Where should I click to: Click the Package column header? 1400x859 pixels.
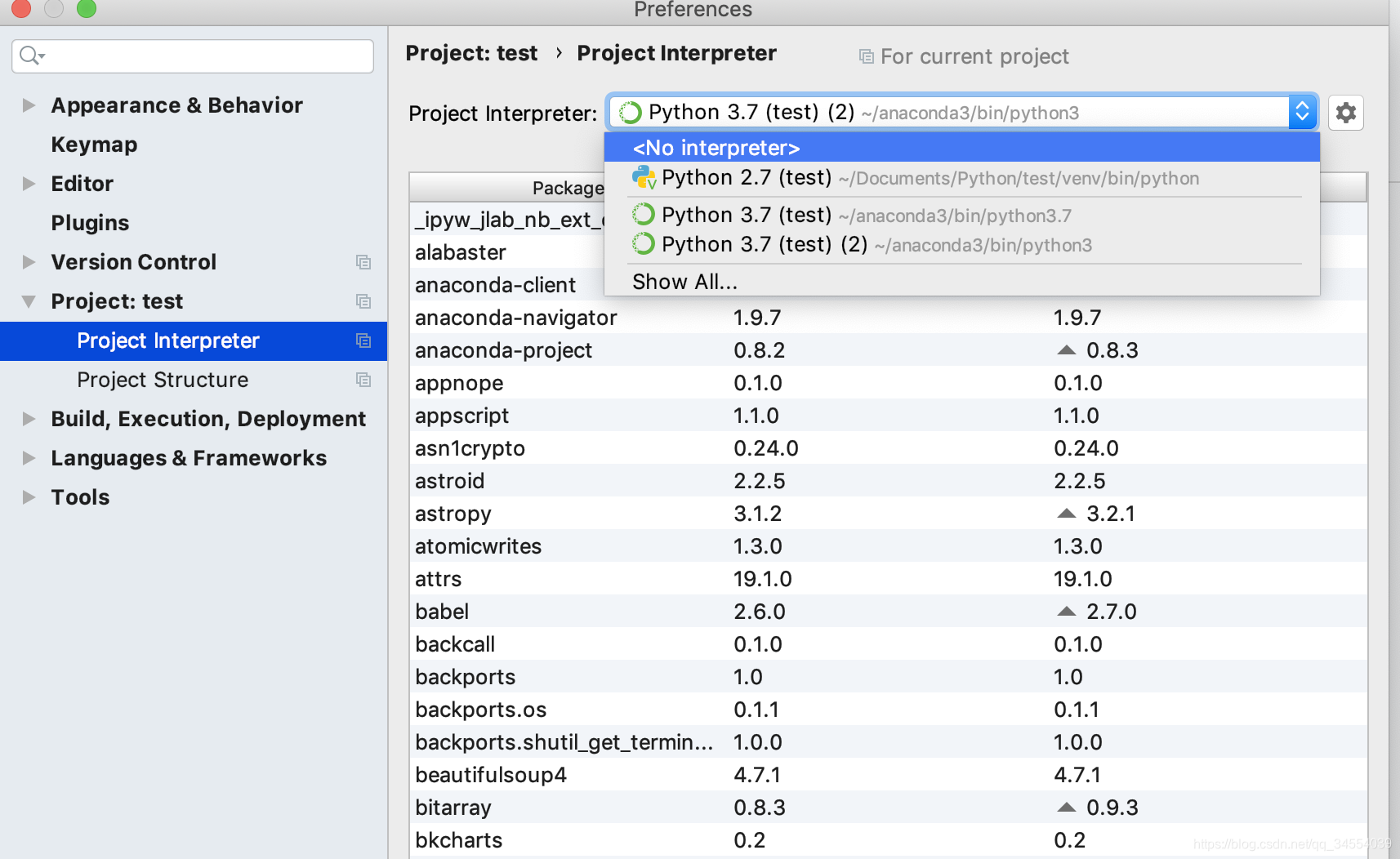(x=568, y=188)
